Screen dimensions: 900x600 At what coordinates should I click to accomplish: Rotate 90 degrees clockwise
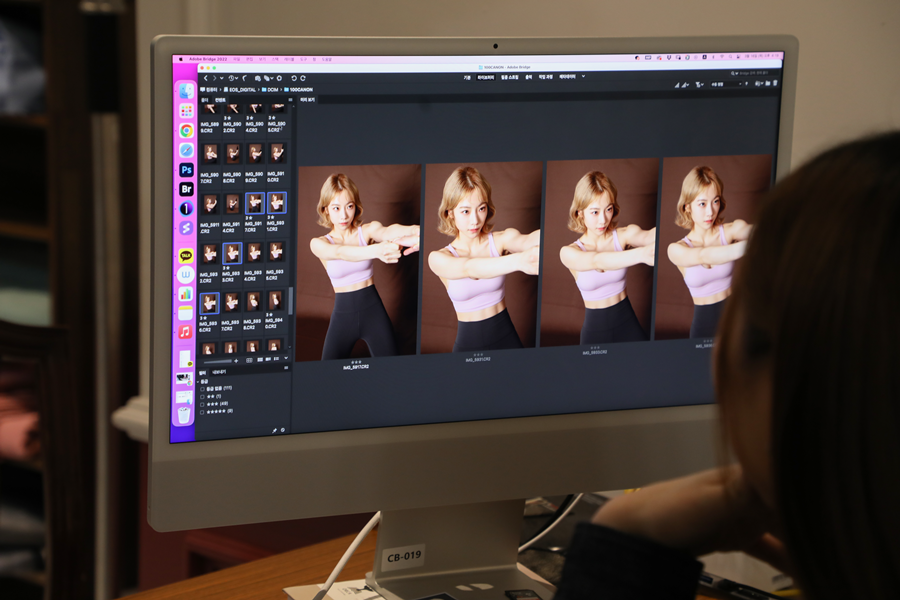303,79
